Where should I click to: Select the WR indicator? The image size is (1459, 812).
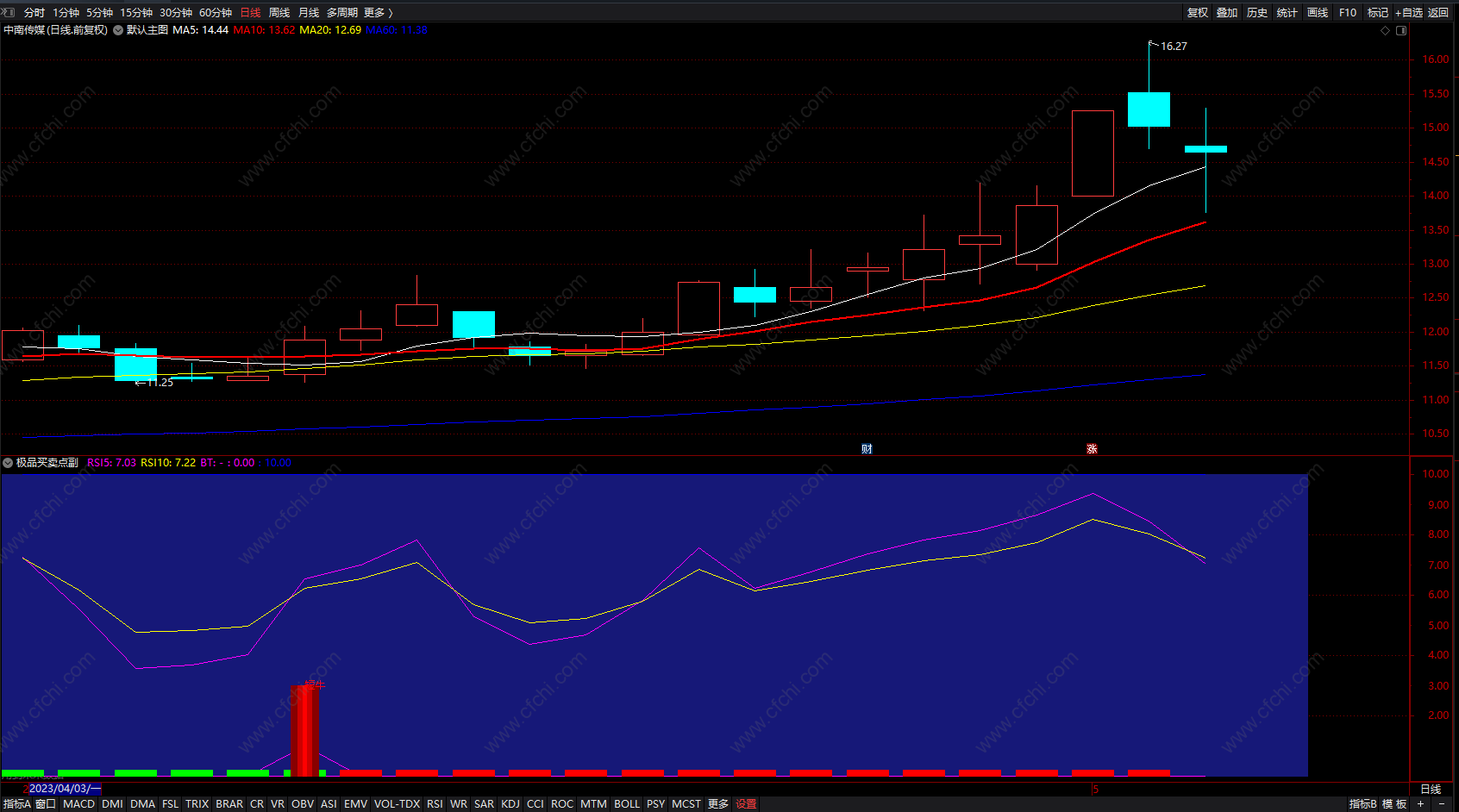459,803
